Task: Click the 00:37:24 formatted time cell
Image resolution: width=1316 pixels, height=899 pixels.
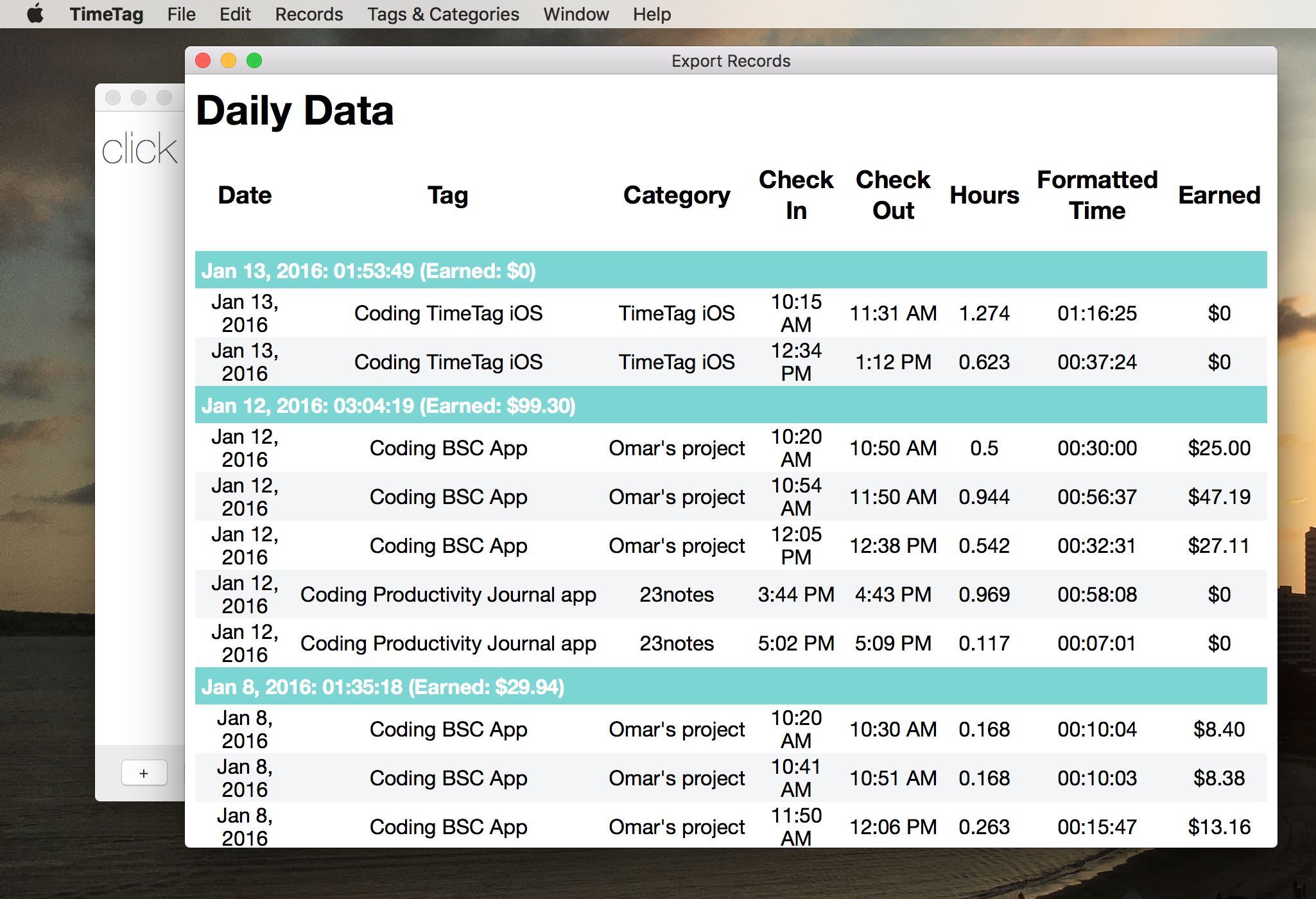Action: [x=1097, y=362]
